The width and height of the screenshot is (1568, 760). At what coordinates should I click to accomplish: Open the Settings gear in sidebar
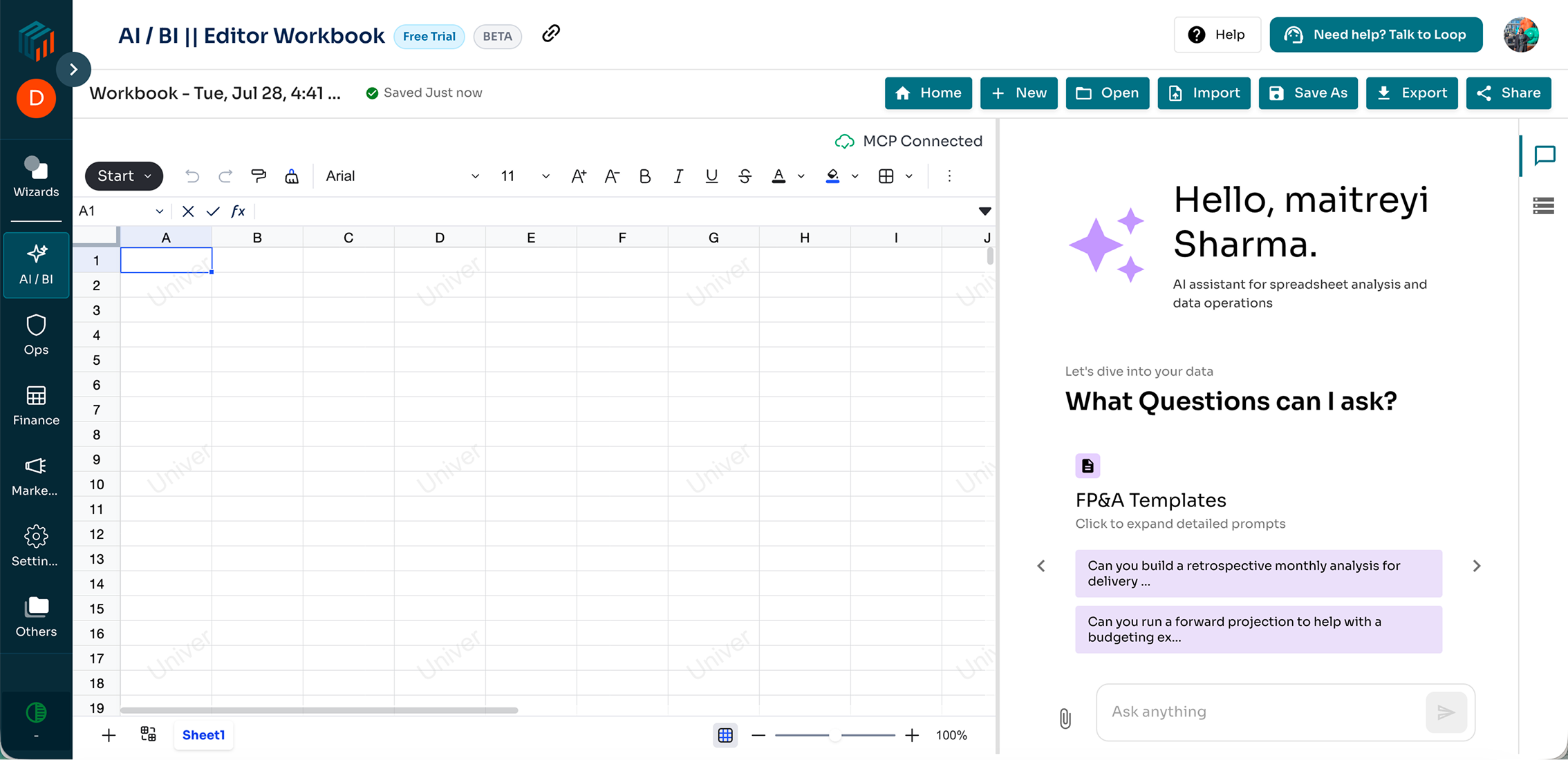point(36,547)
